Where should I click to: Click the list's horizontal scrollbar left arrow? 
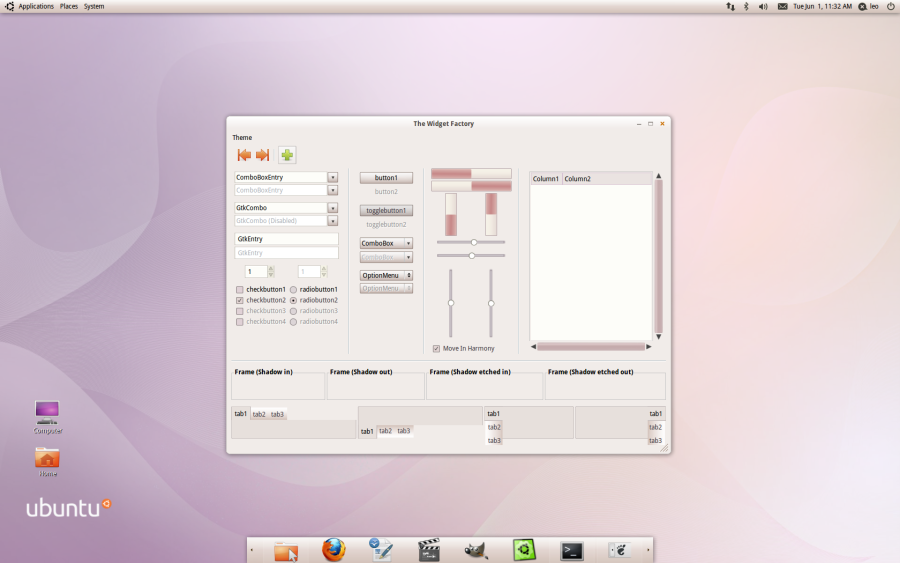click(x=533, y=347)
